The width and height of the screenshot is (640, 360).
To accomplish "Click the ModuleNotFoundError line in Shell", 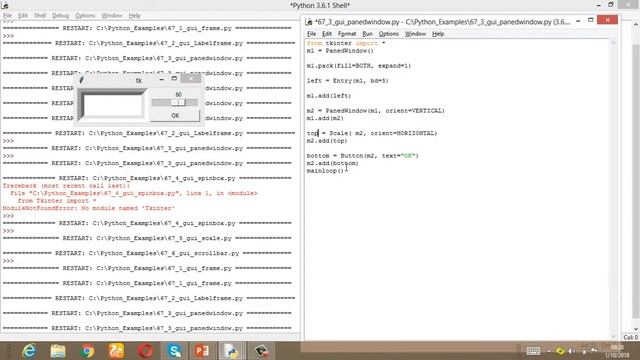I will (89, 208).
